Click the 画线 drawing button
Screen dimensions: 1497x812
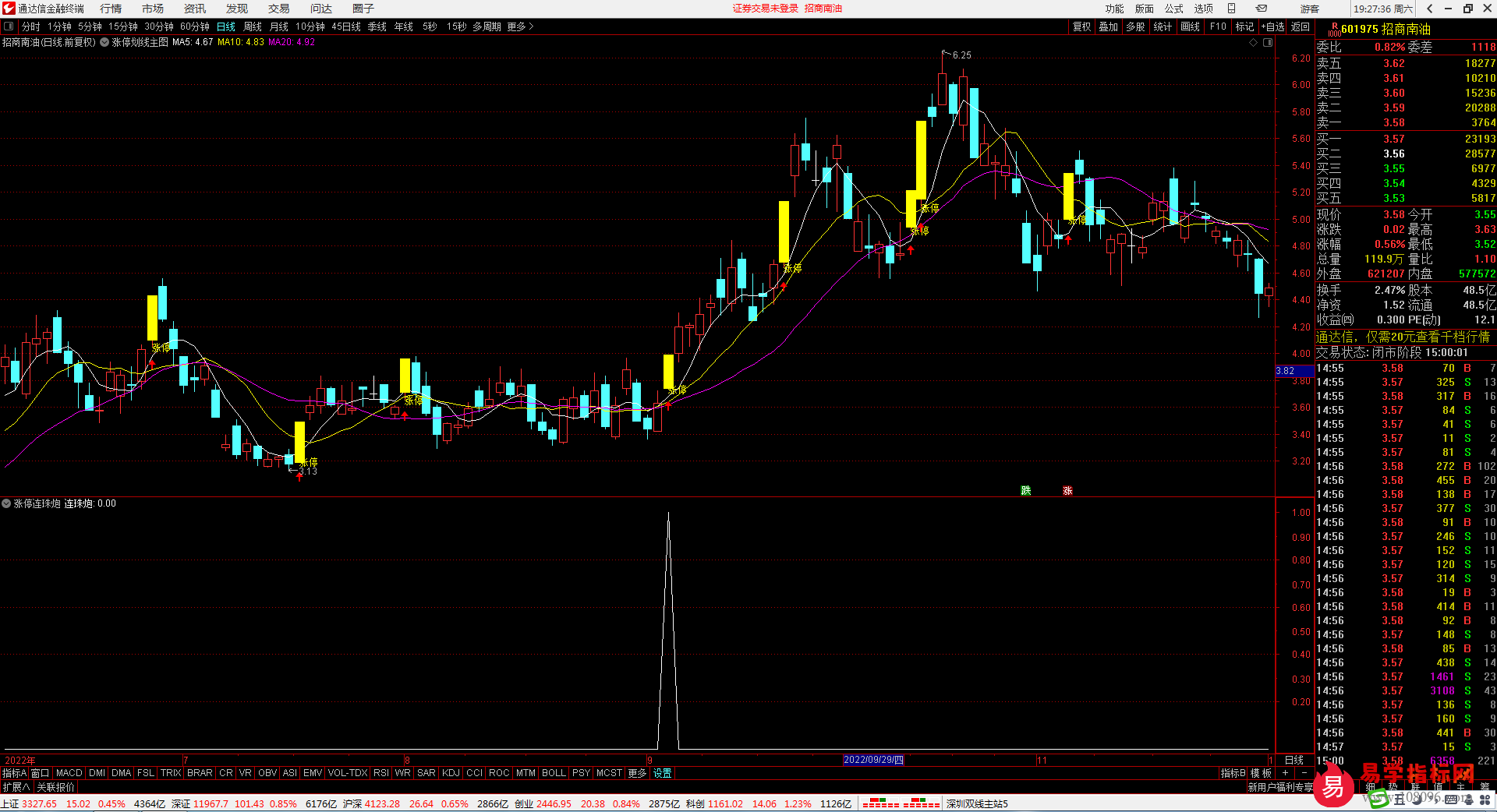pos(1191,26)
